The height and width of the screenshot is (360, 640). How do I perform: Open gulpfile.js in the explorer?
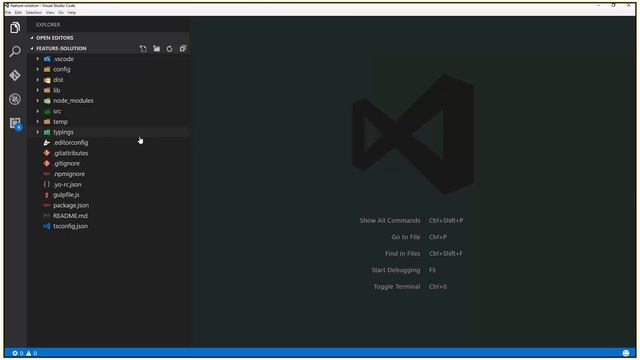(109, 195)
